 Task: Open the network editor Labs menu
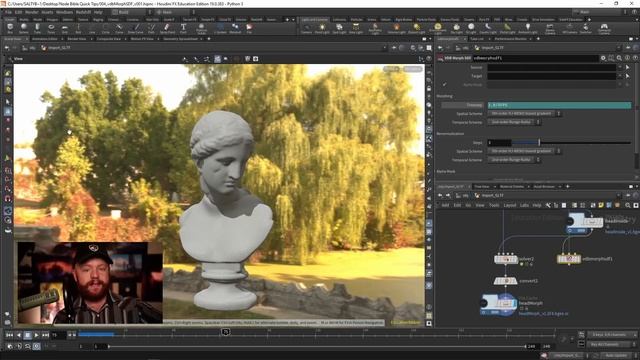click(x=524, y=205)
